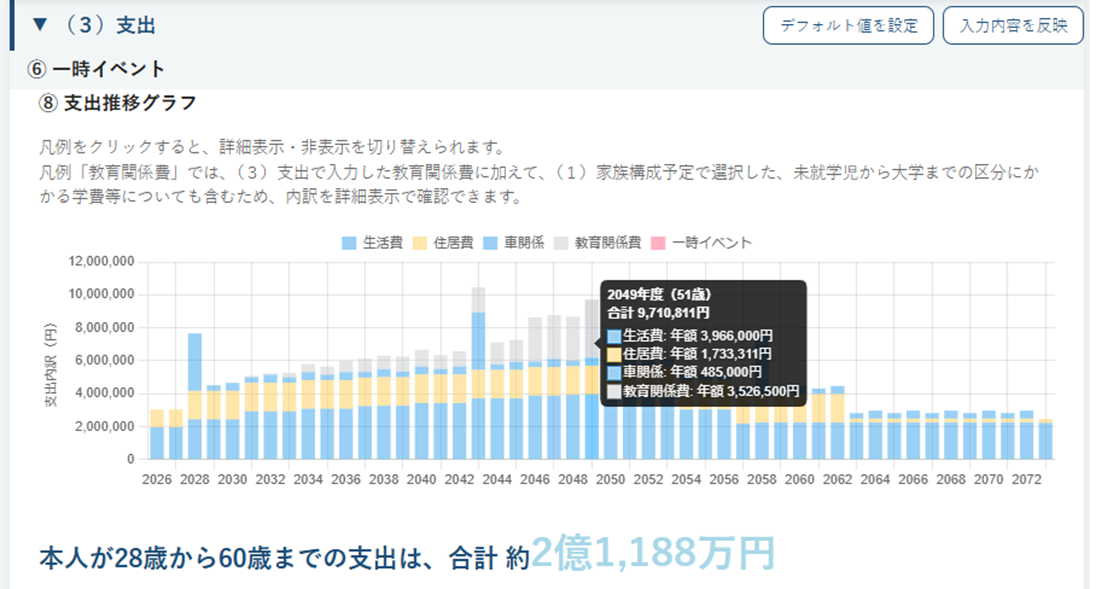Click the text 本人が28歳から60歳までの支出は、合計 約
The width and height of the screenshot is (1109, 589).
tap(284, 559)
